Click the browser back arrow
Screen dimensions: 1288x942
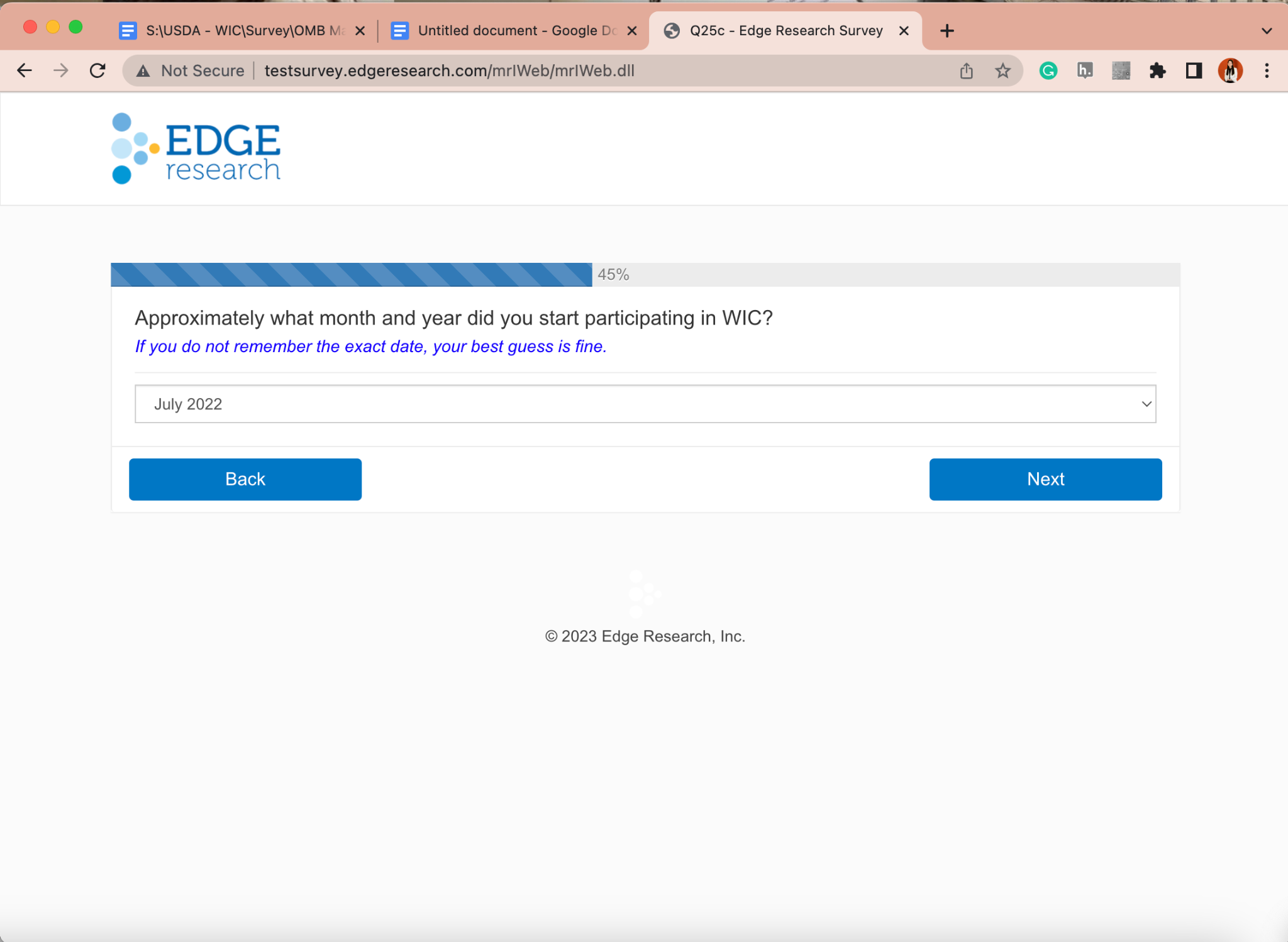(x=24, y=70)
